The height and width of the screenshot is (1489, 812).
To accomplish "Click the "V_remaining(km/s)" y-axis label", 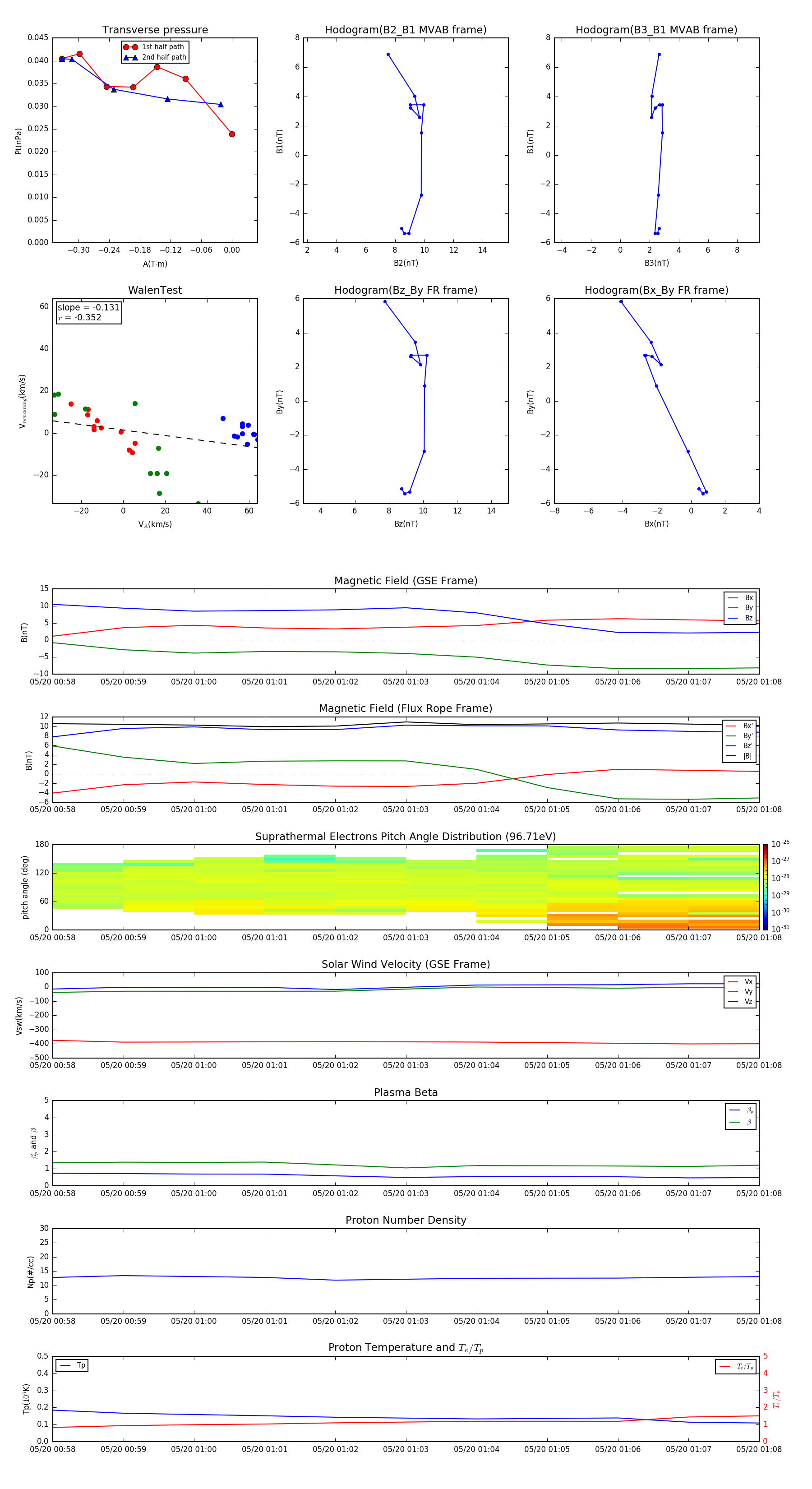I will coord(22,401).
